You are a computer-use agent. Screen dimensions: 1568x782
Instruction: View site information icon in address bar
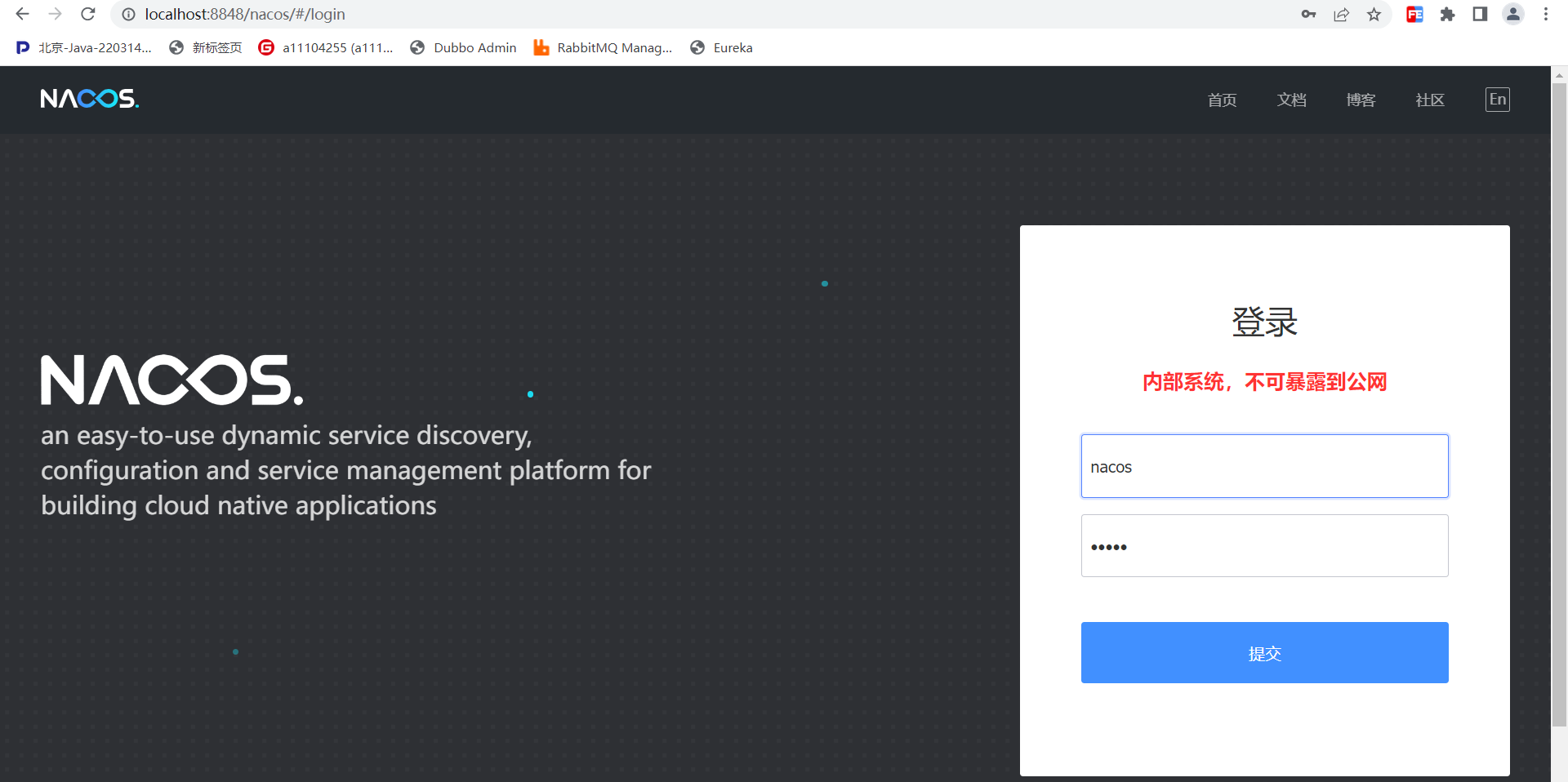pyautogui.click(x=128, y=15)
